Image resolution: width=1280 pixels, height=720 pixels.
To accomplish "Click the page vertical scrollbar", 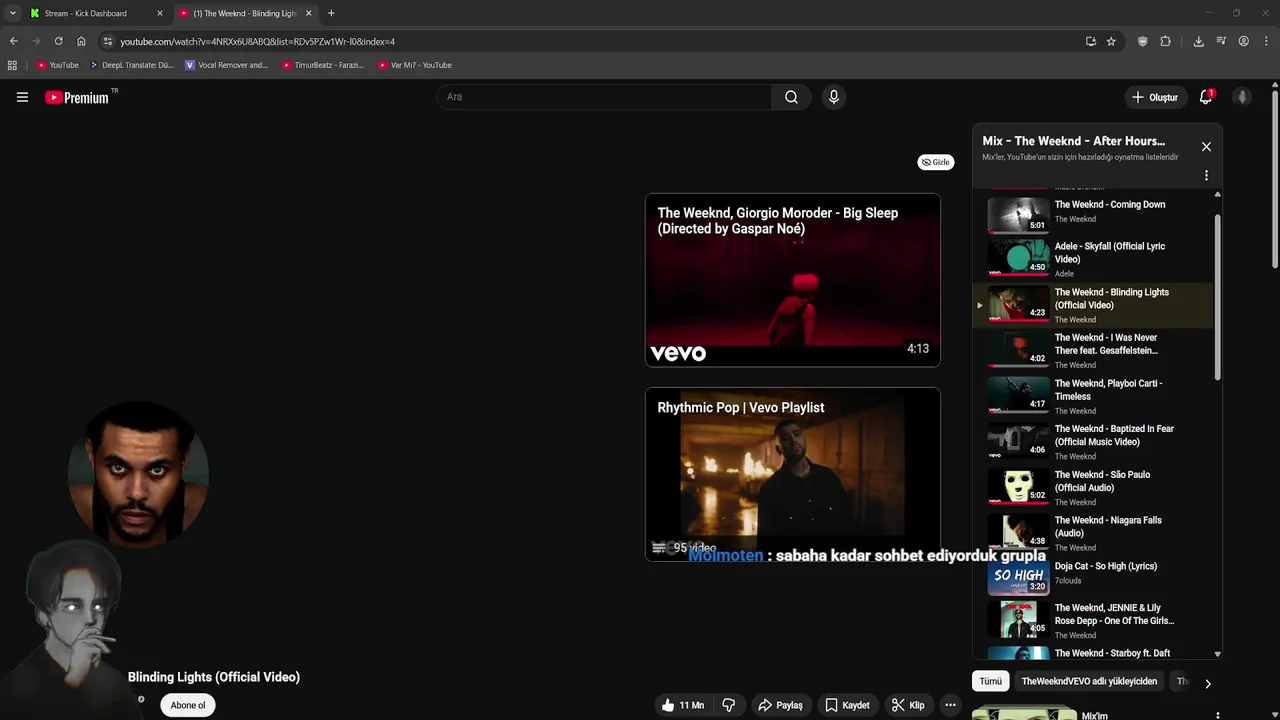I will 1275,180.
